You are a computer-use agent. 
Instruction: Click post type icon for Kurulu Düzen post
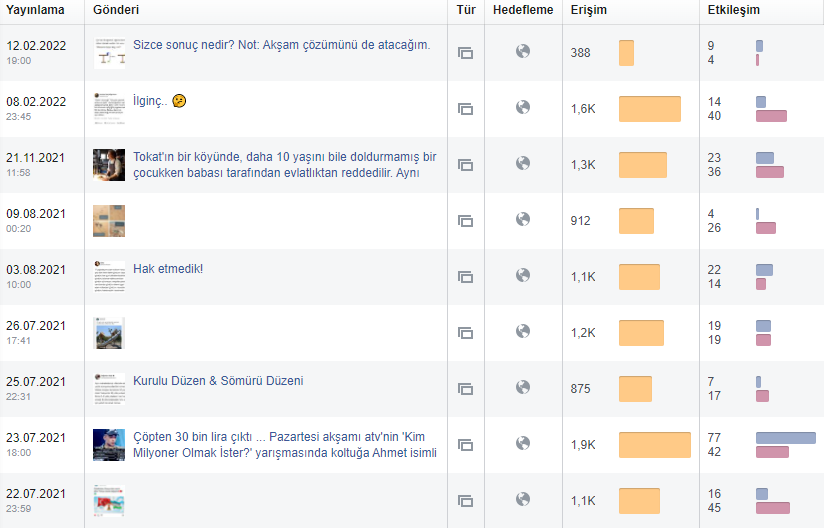(466, 389)
